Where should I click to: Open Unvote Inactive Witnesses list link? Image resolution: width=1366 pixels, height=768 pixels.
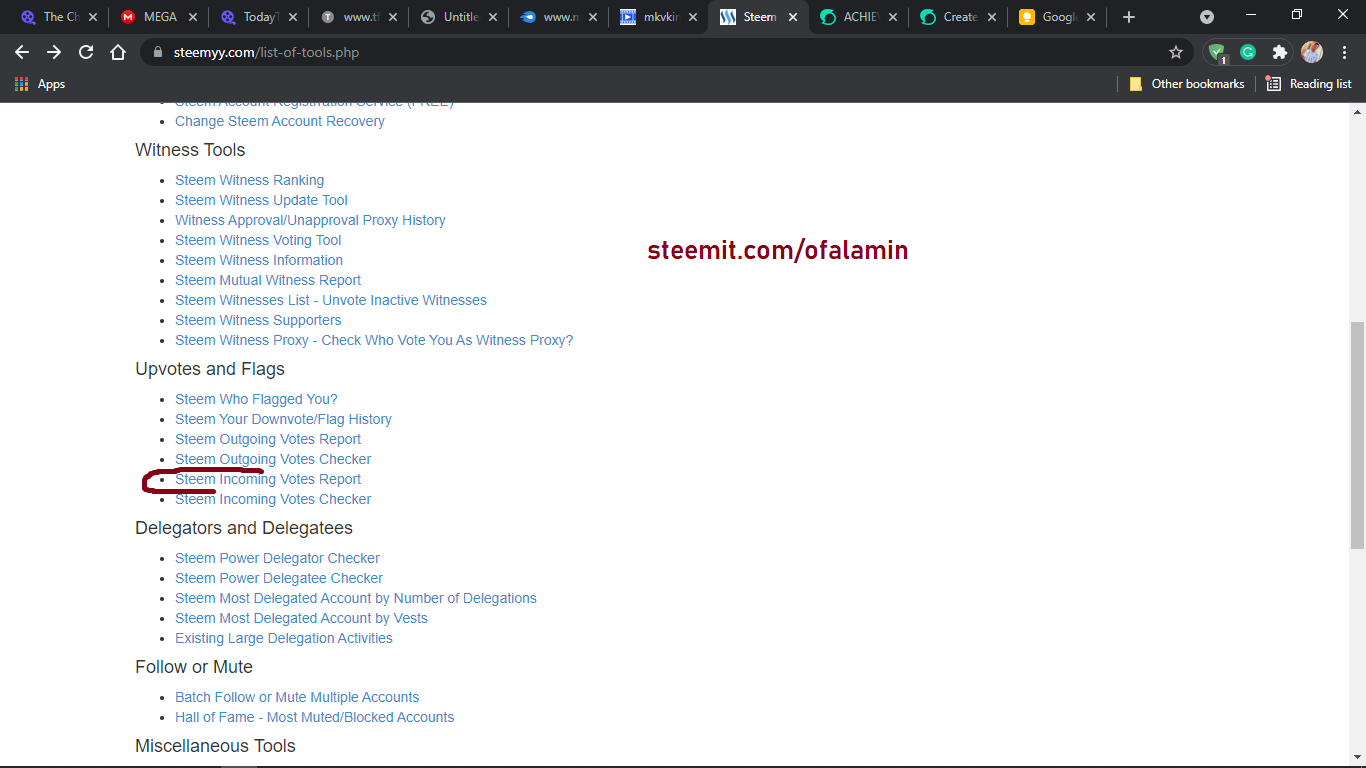331,300
